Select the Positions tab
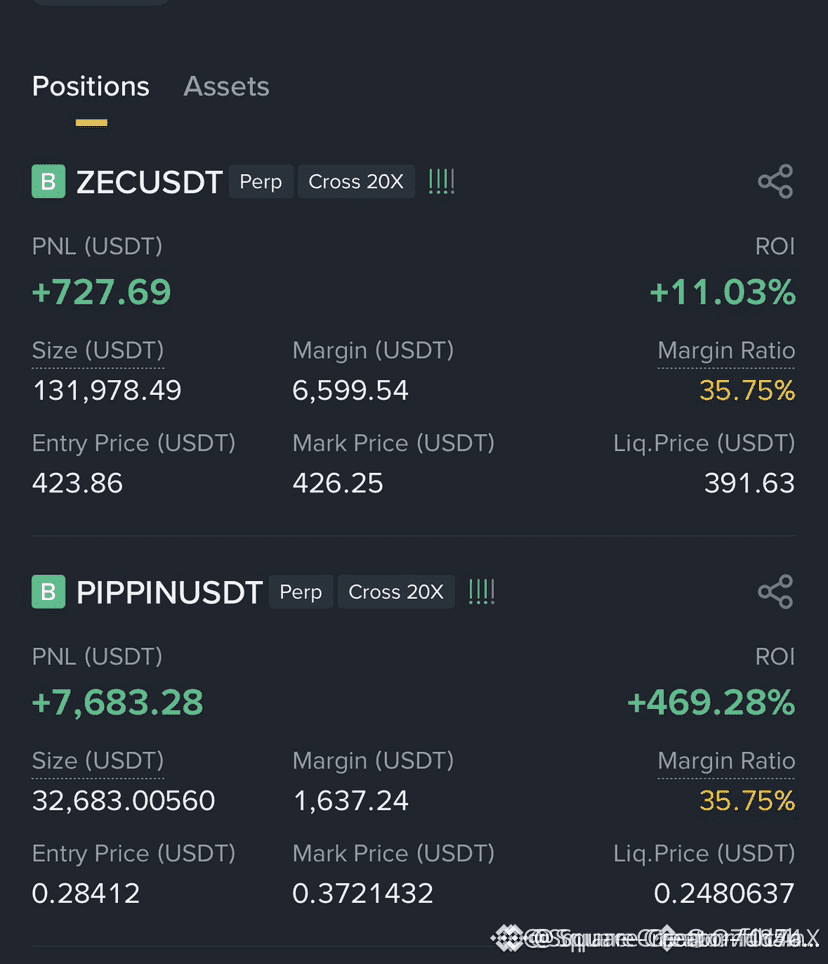828x964 pixels. (91, 86)
